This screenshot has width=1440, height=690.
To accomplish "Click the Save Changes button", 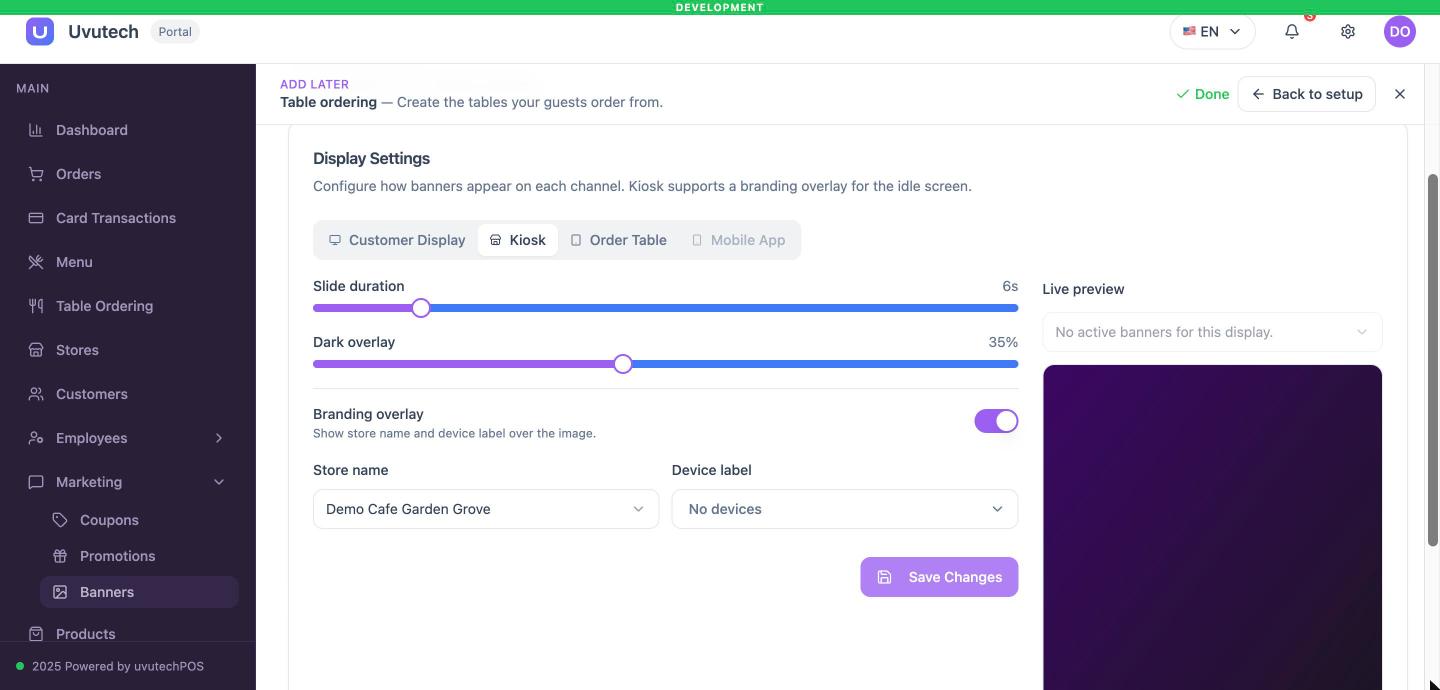I will [x=939, y=577].
